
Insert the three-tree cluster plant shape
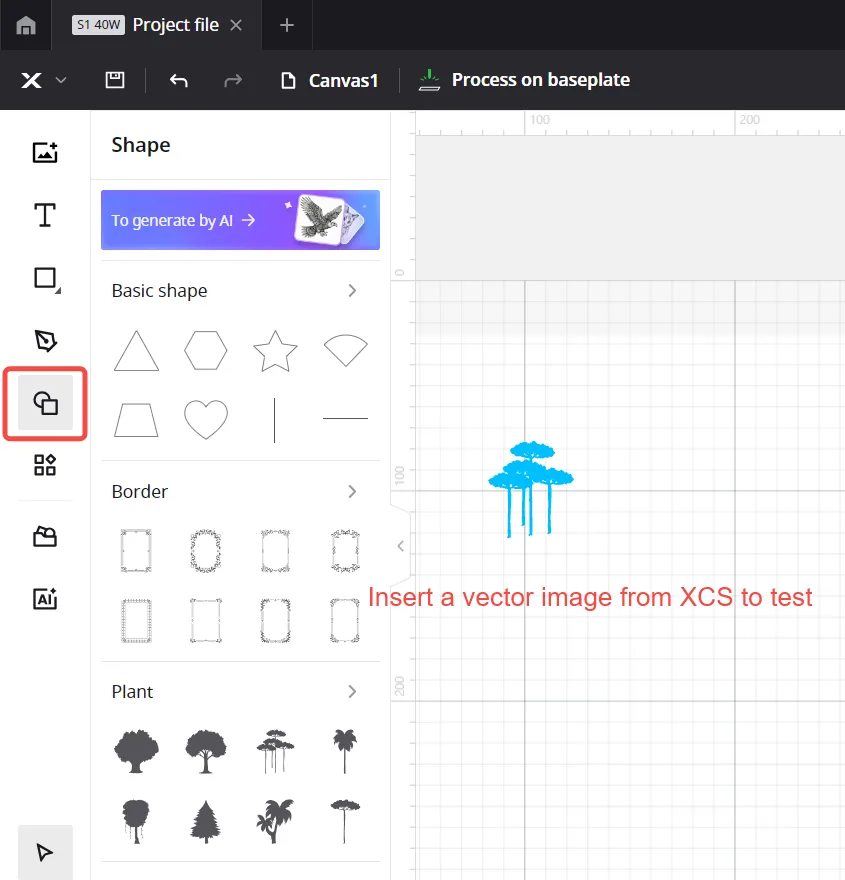(275, 751)
